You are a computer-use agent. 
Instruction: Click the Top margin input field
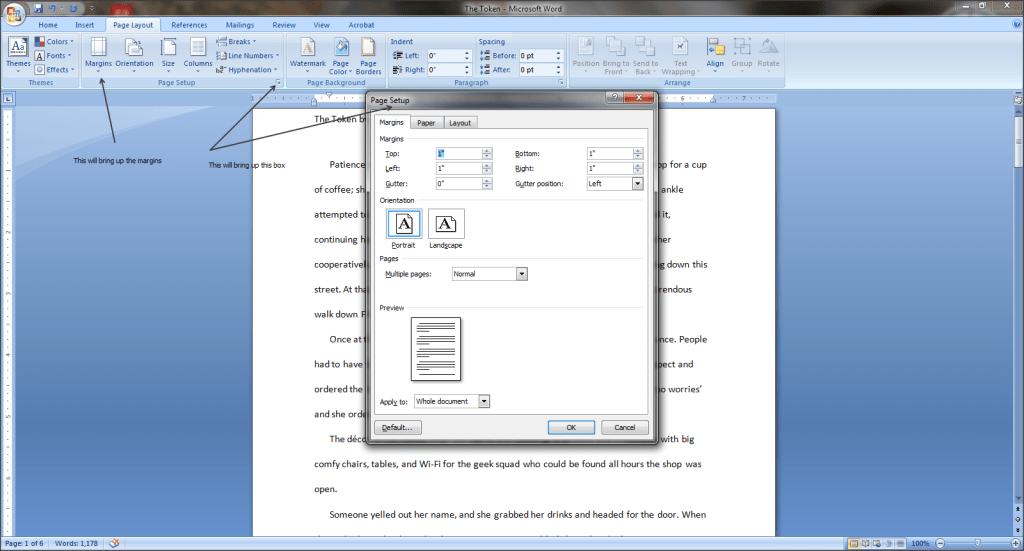click(459, 154)
